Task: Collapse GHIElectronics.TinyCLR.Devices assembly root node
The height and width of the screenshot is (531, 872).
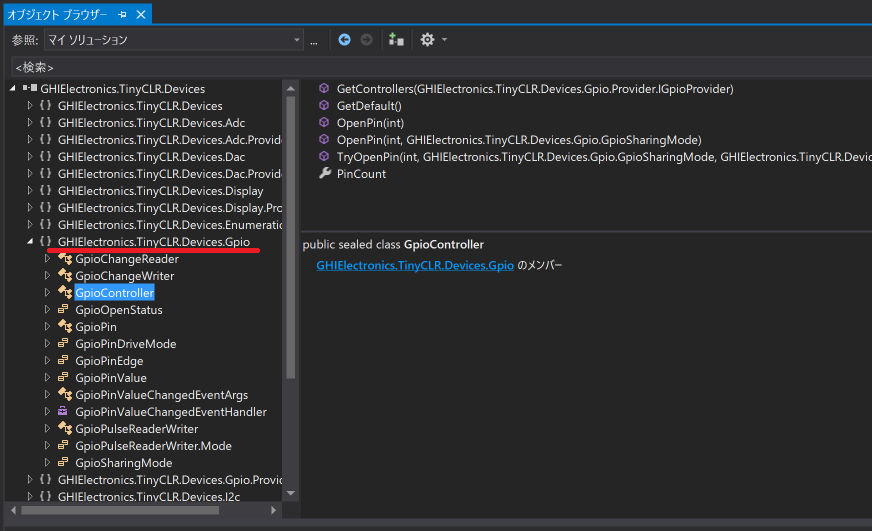Action: tap(13, 88)
